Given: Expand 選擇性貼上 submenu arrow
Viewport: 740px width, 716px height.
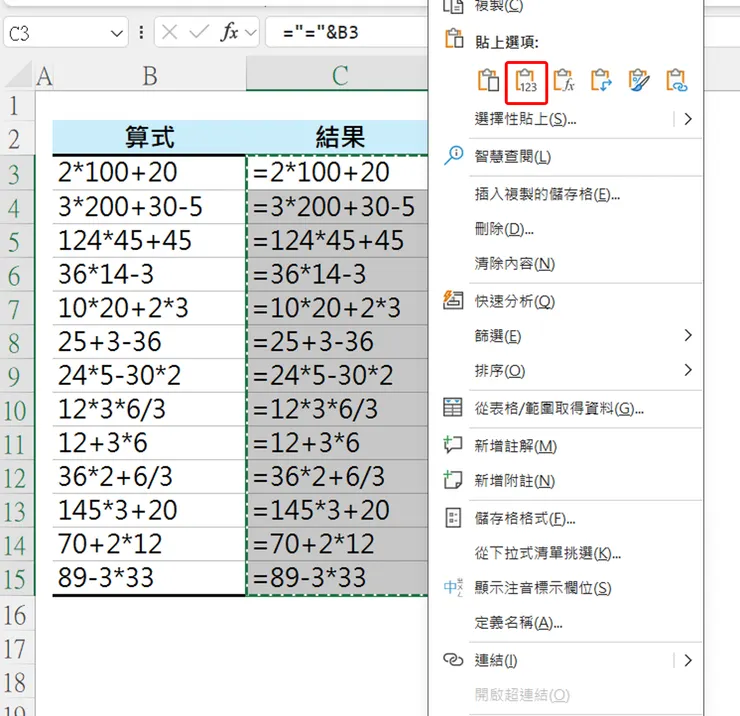Looking at the screenshot, I should click(688, 119).
